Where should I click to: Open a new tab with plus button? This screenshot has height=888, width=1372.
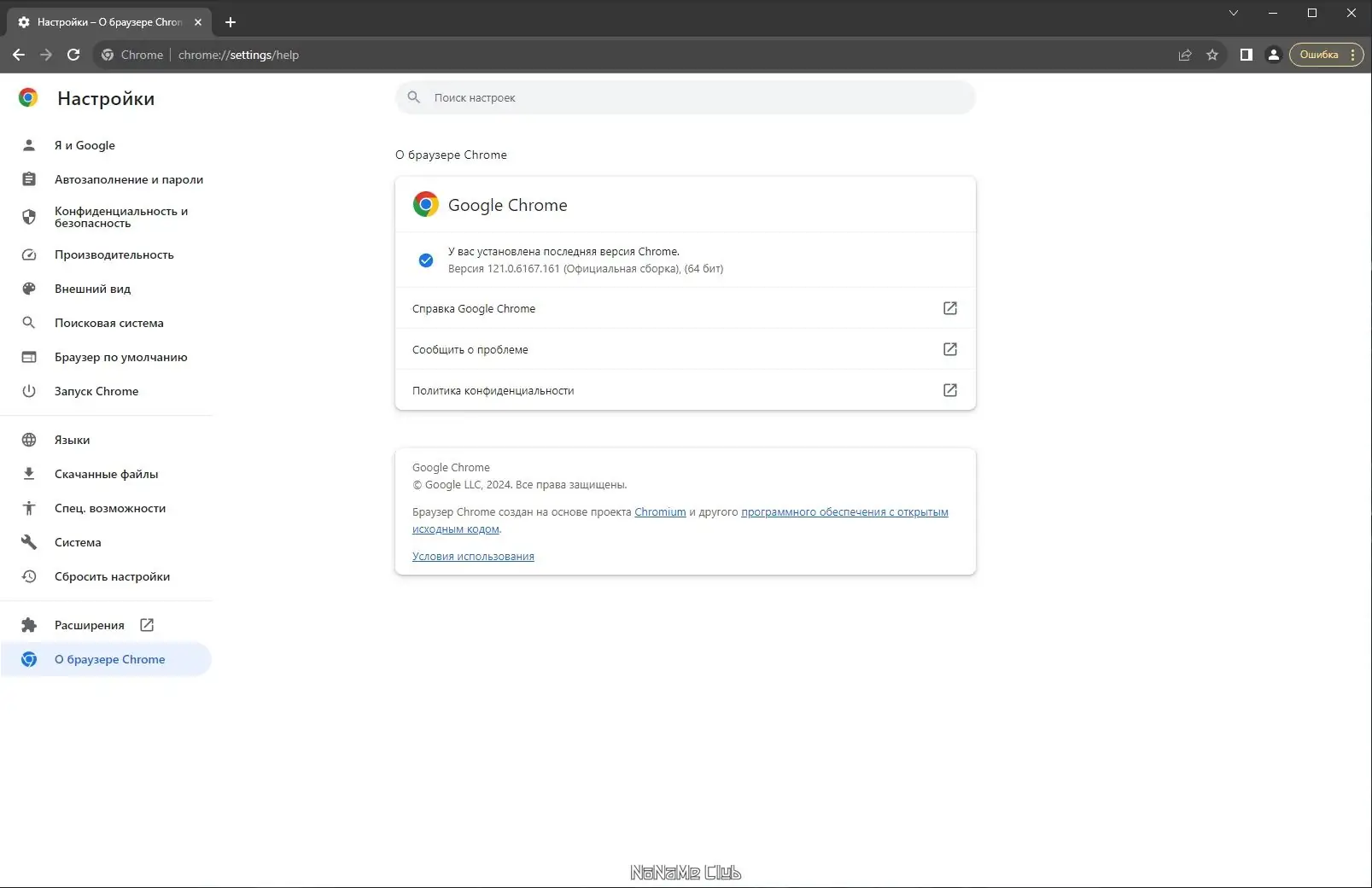coord(231,22)
